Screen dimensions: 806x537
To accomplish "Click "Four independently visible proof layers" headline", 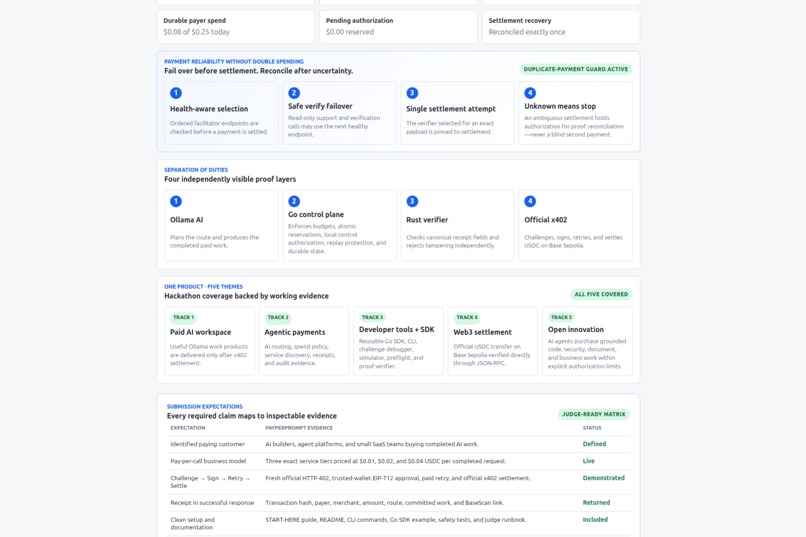I will coord(230,179).
